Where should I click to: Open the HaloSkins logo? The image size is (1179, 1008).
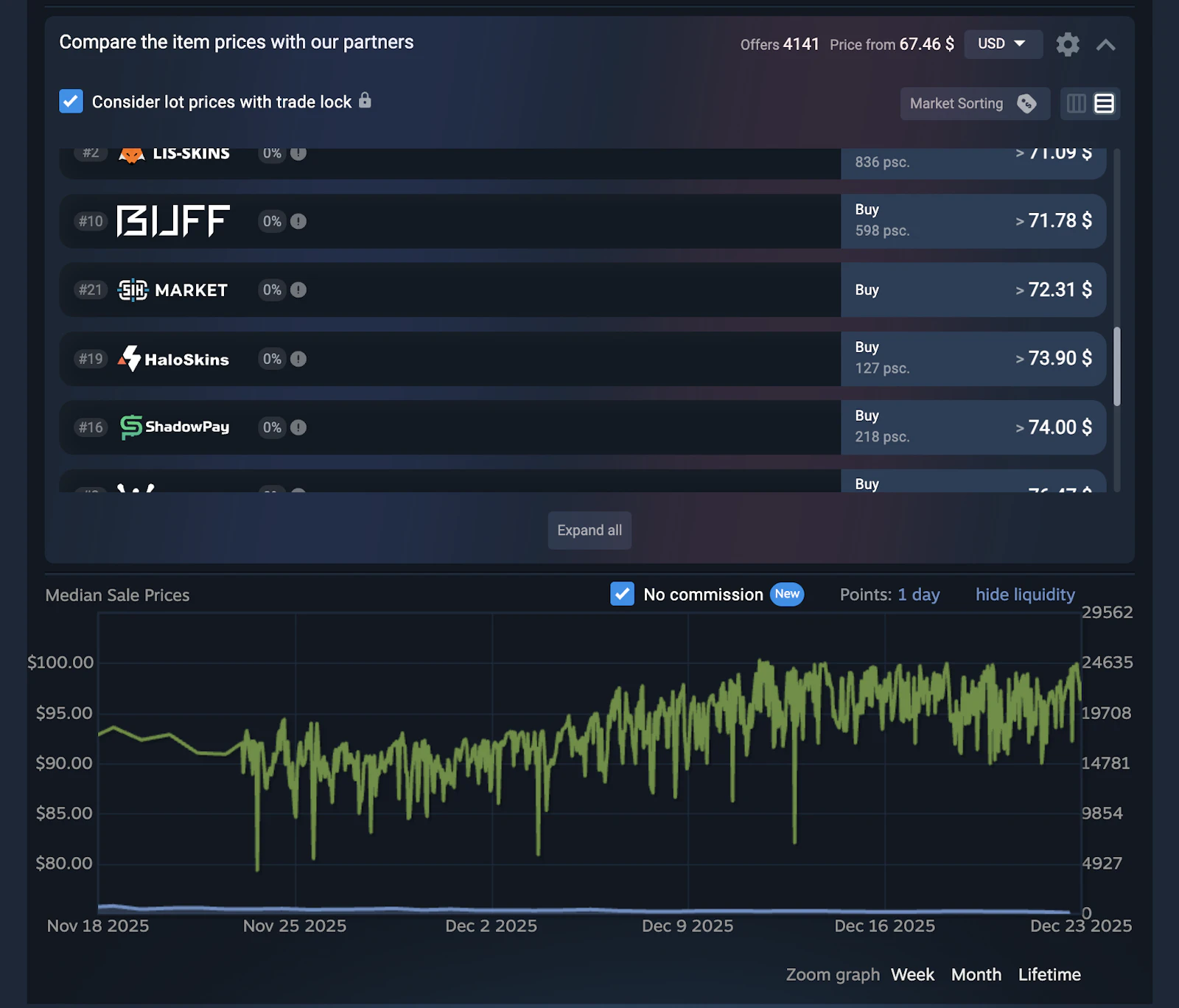(173, 359)
